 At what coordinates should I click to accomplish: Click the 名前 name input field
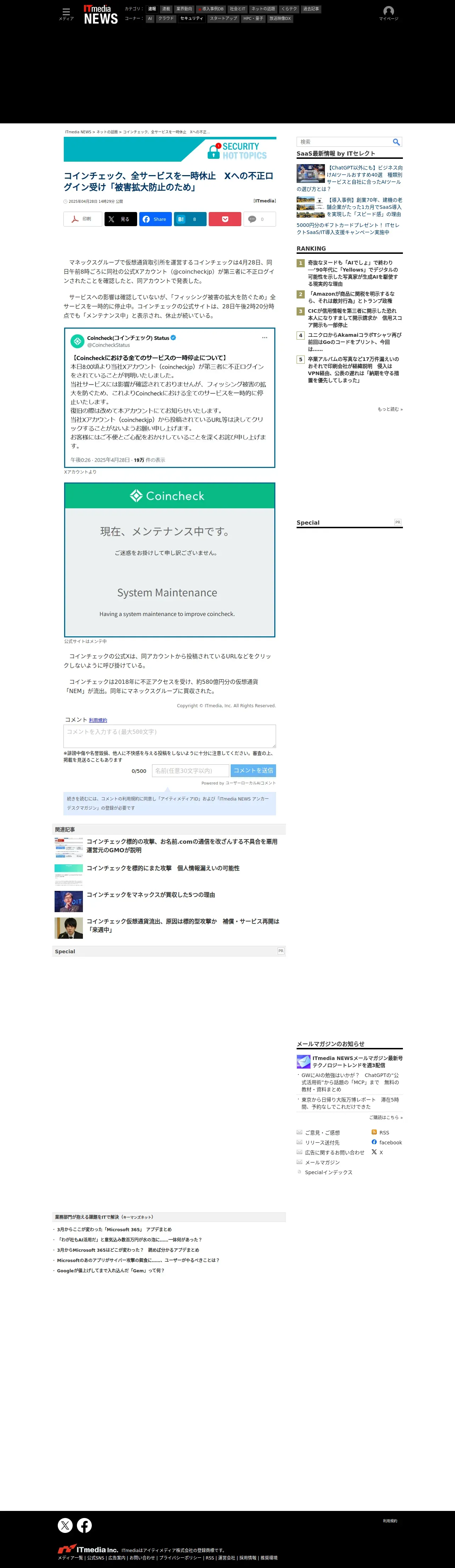click(190, 771)
